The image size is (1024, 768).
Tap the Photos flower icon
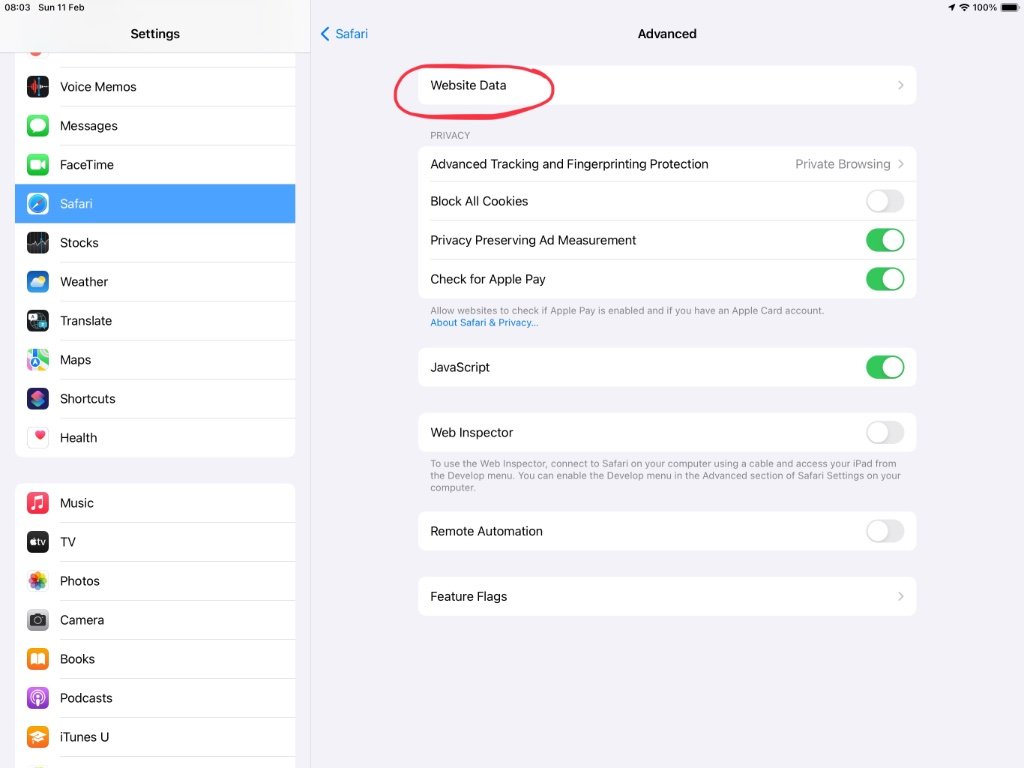[38, 581]
